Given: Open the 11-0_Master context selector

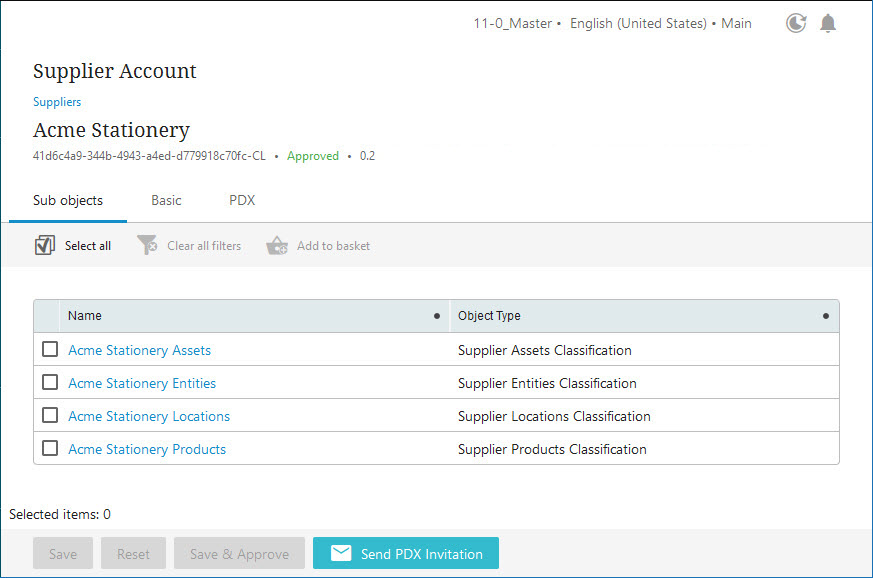Looking at the screenshot, I should click(512, 23).
